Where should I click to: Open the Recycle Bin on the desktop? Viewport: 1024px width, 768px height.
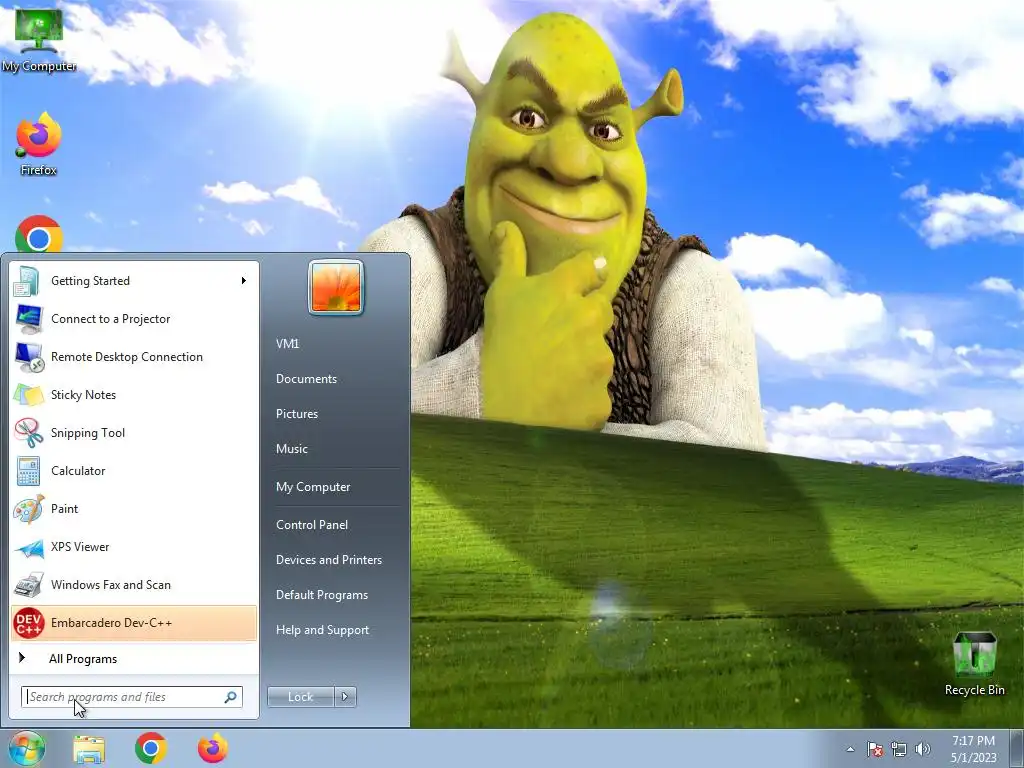pyautogui.click(x=974, y=664)
